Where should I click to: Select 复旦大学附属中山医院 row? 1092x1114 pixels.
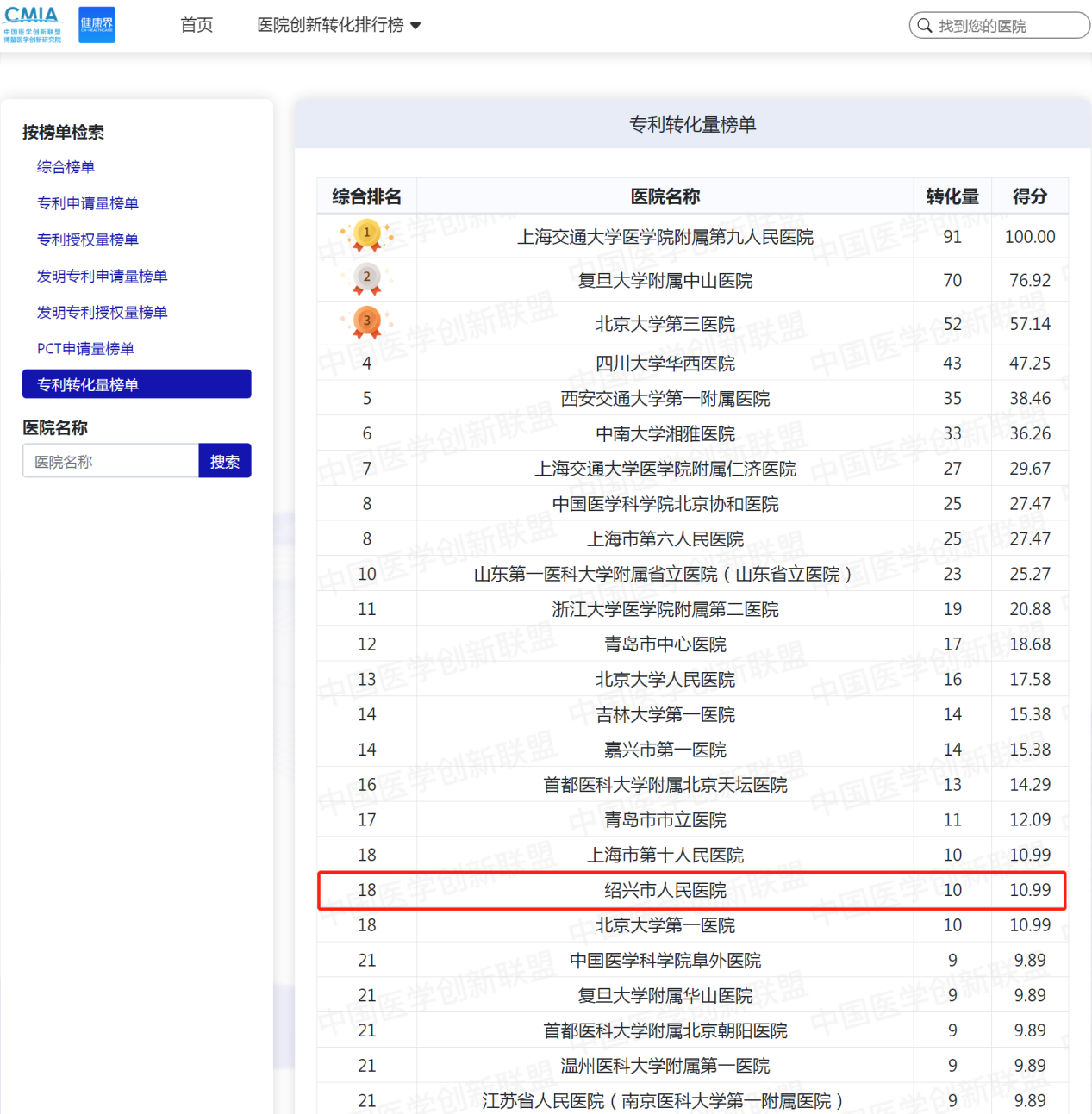click(693, 280)
